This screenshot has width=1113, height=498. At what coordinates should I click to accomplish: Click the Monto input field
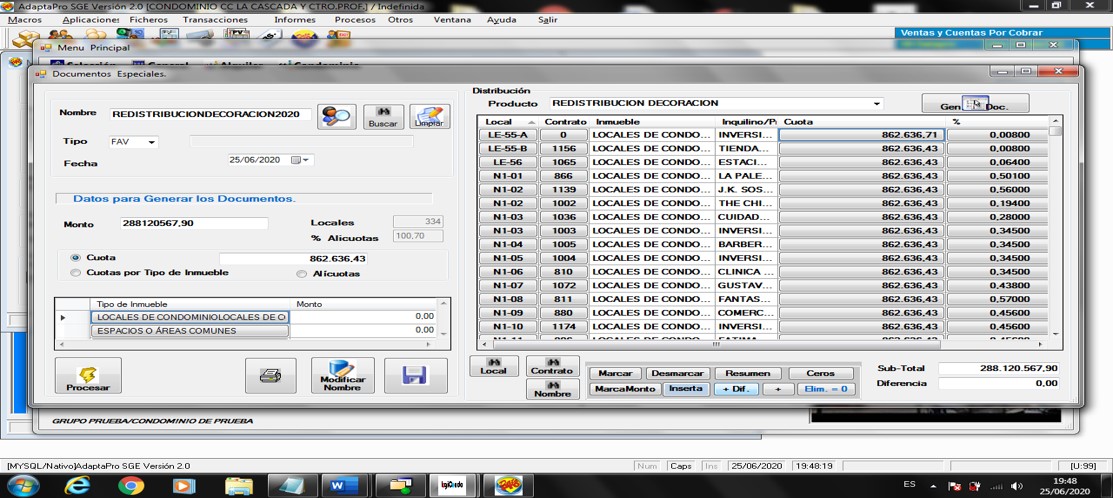pos(195,223)
